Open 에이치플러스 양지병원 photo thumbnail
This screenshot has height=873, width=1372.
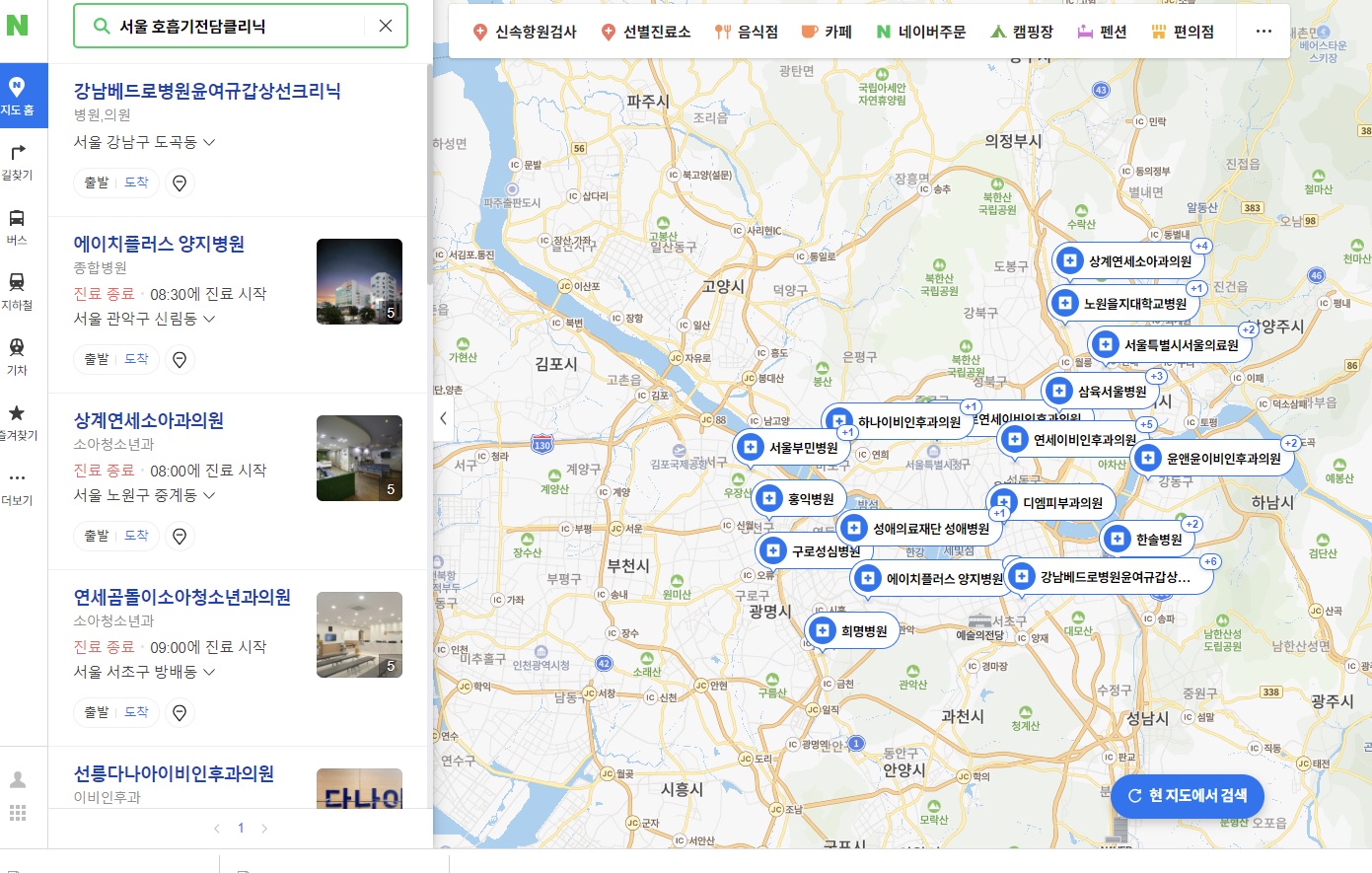[359, 281]
